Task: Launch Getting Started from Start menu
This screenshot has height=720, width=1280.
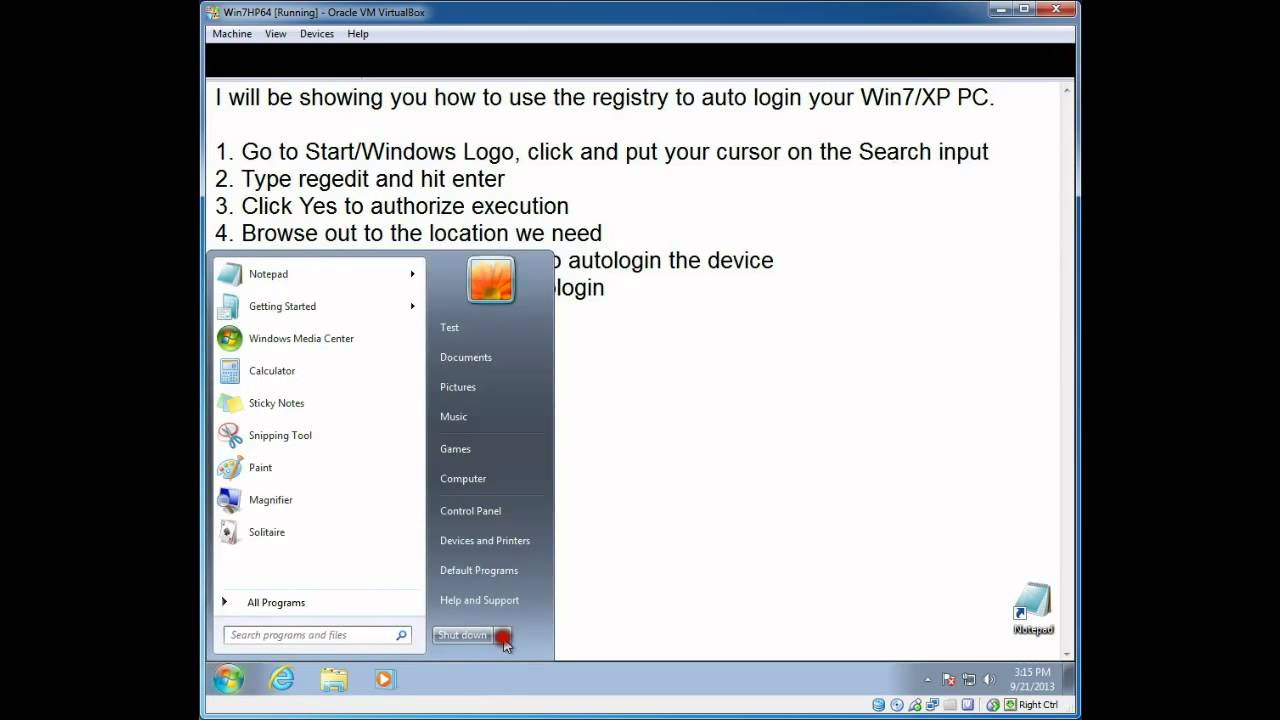Action: click(x=318, y=306)
